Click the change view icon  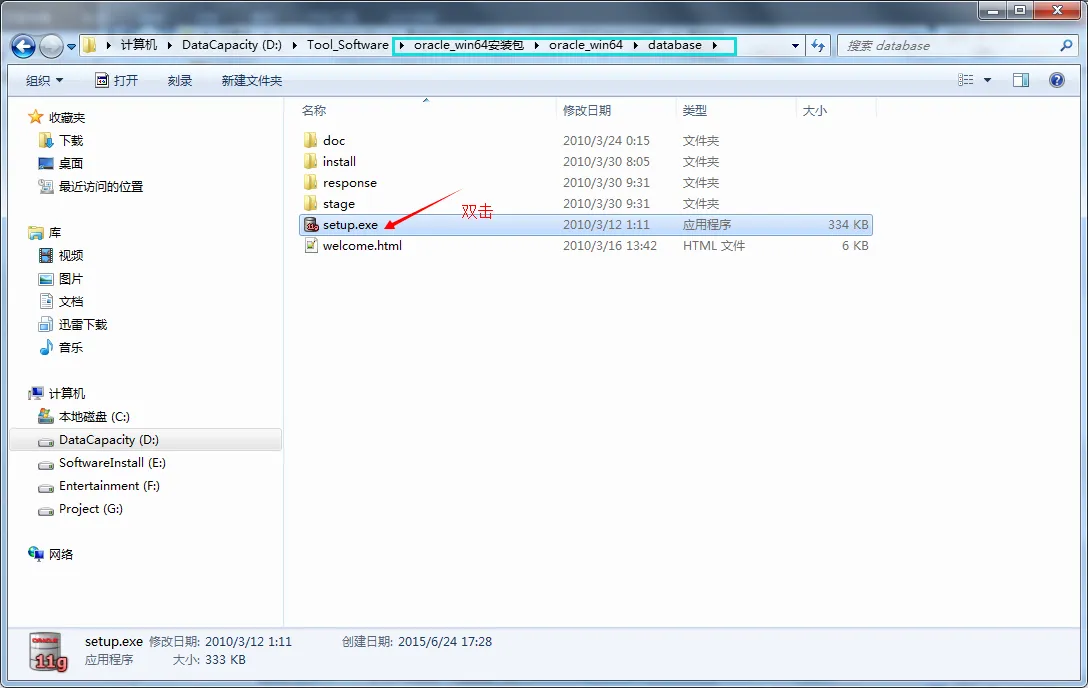[965, 80]
